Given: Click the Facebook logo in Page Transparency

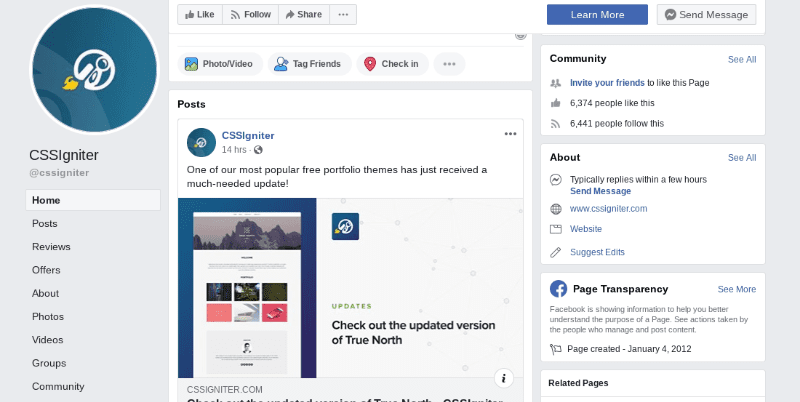Looking at the screenshot, I should (x=558, y=289).
